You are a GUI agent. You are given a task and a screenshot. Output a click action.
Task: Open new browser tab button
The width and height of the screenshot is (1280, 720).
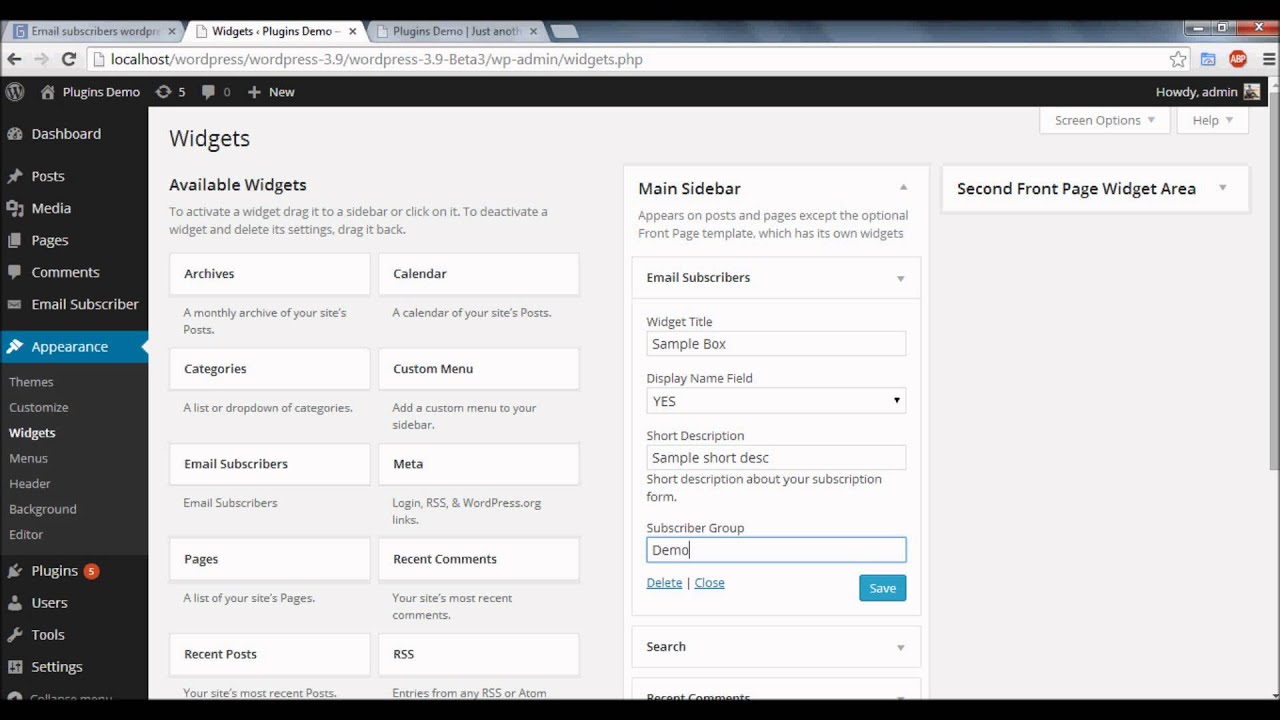563,31
